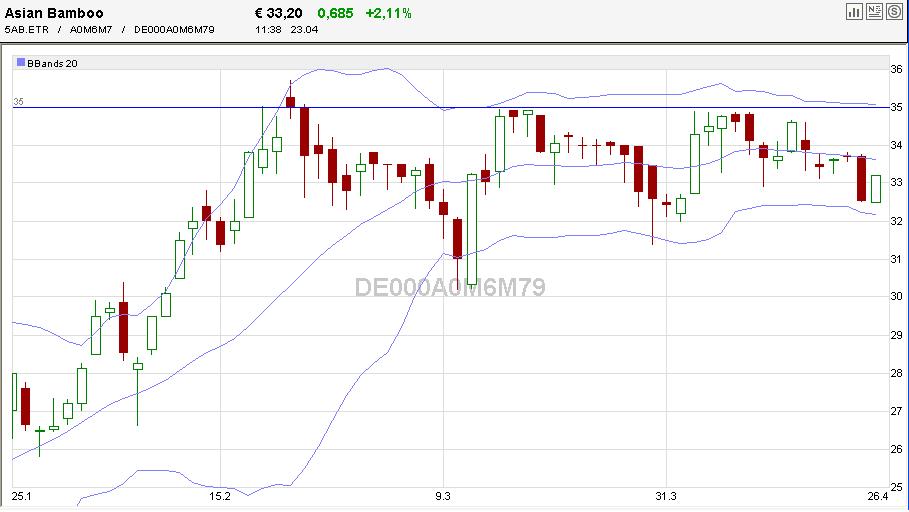909x512 pixels.
Task: Click the 25 price axis label
Action: tap(896, 487)
